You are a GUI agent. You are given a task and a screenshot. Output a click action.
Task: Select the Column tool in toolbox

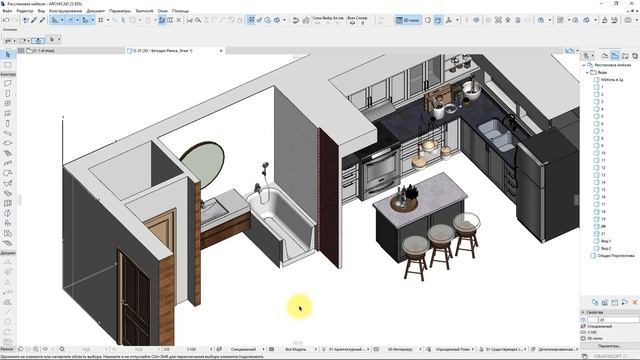(8, 123)
